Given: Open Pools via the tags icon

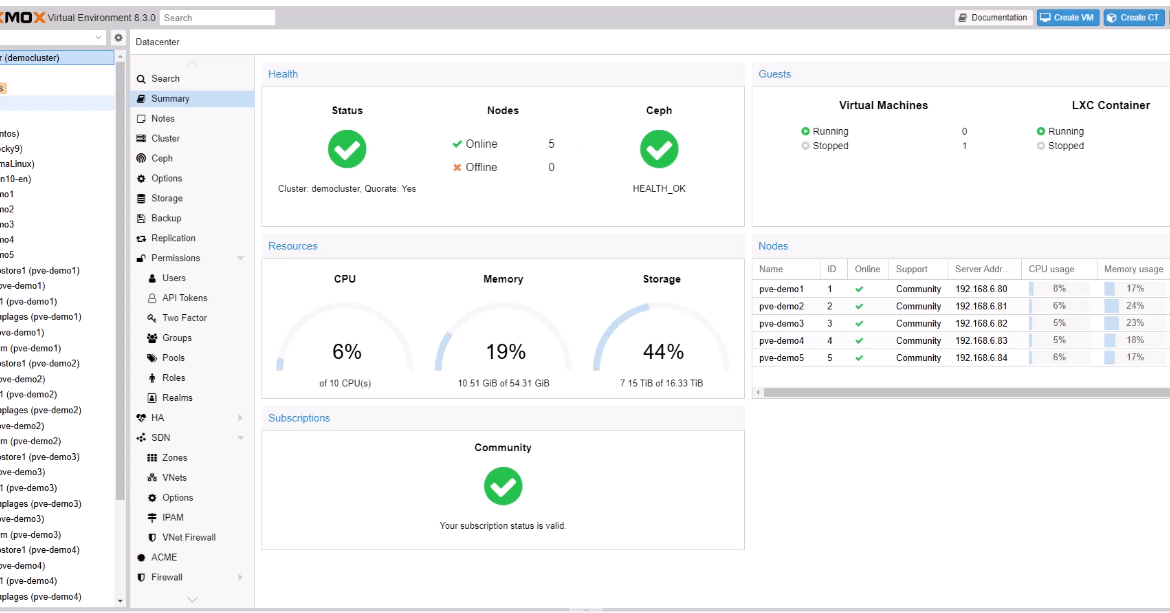Looking at the screenshot, I should [152, 358].
